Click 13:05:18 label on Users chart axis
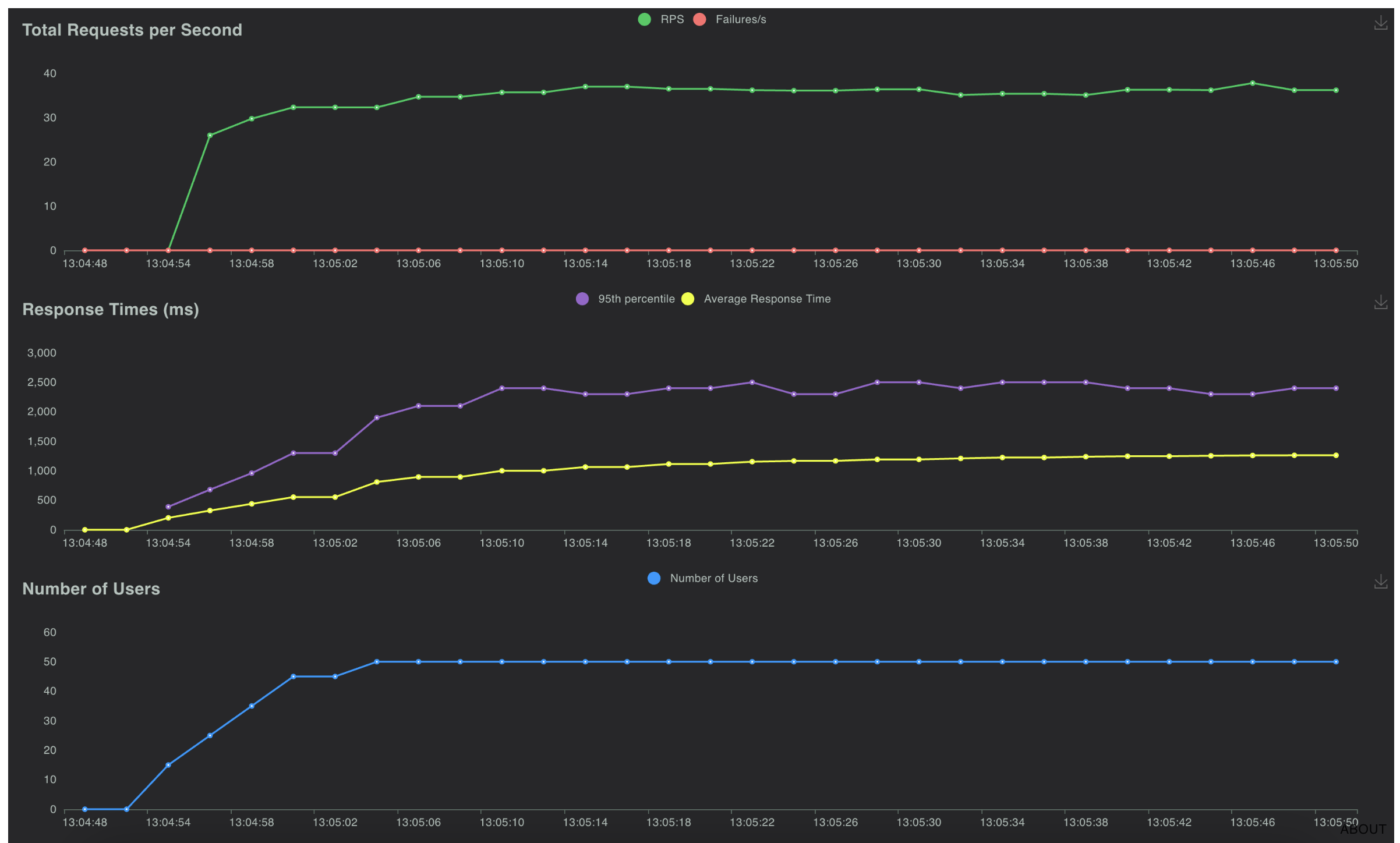 [x=669, y=823]
